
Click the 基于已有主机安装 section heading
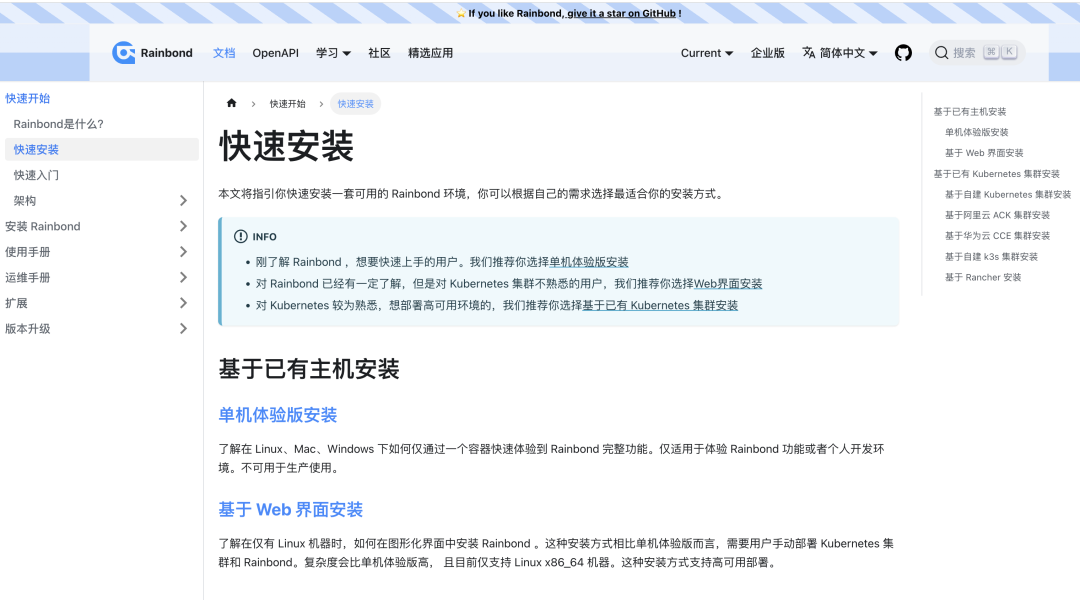(x=309, y=369)
